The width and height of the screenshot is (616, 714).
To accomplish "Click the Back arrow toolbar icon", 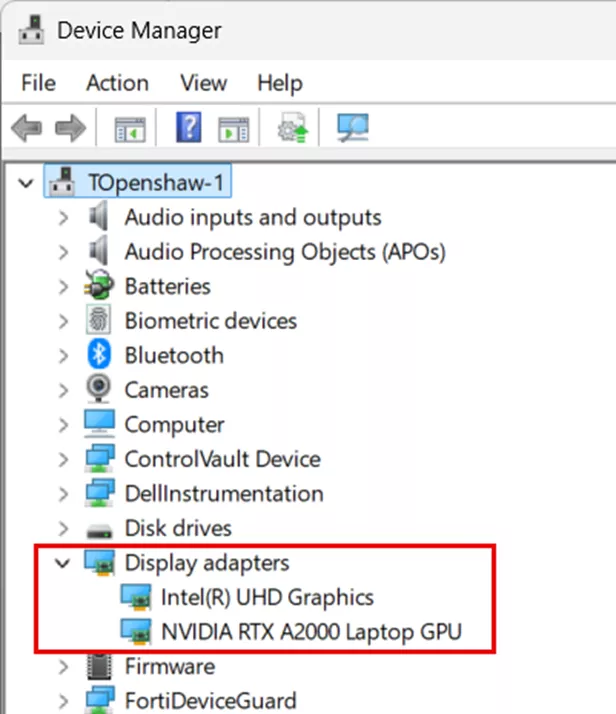I will click(26, 129).
